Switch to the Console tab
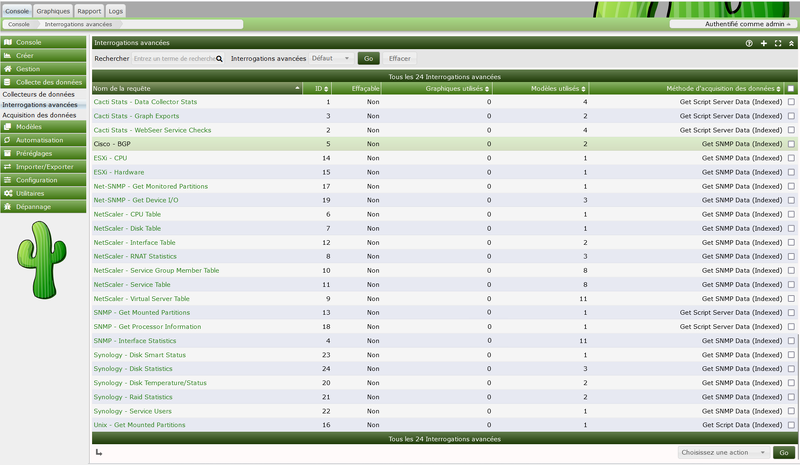Image resolution: width=800 pixels, height=465 pixels. [17, 11]
